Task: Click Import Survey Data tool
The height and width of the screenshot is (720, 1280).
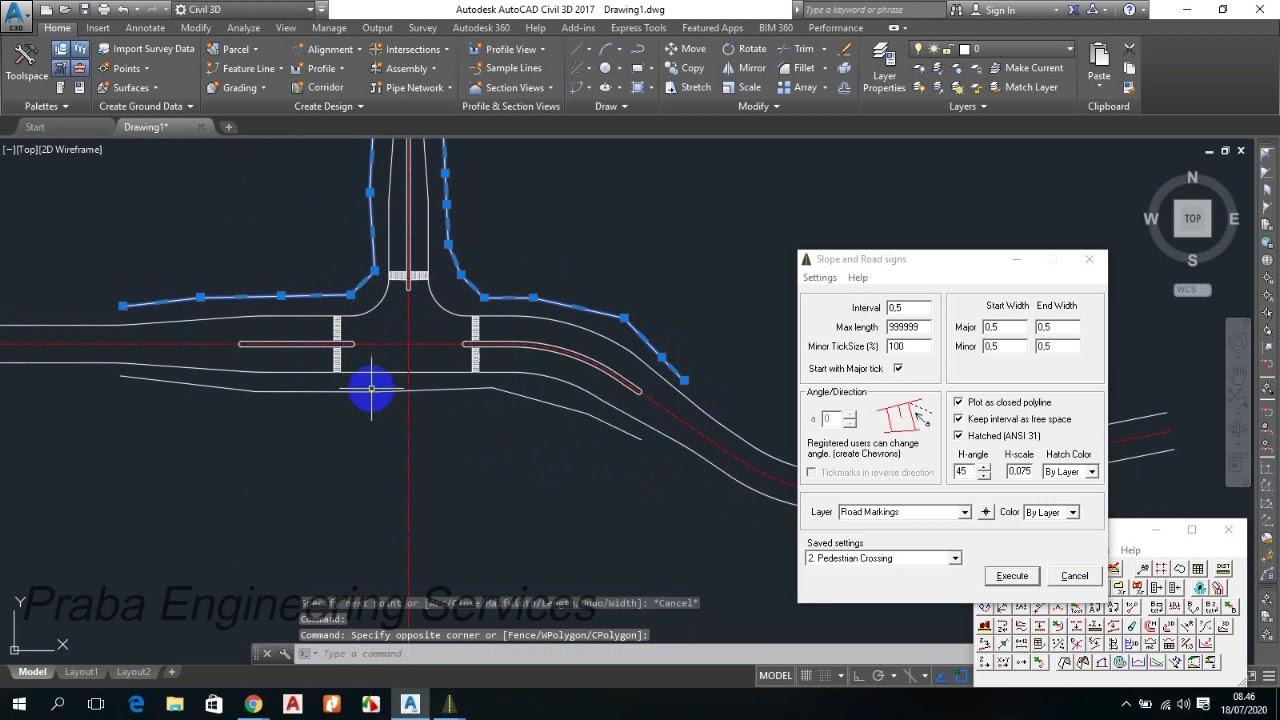Action: click(146, 49)
